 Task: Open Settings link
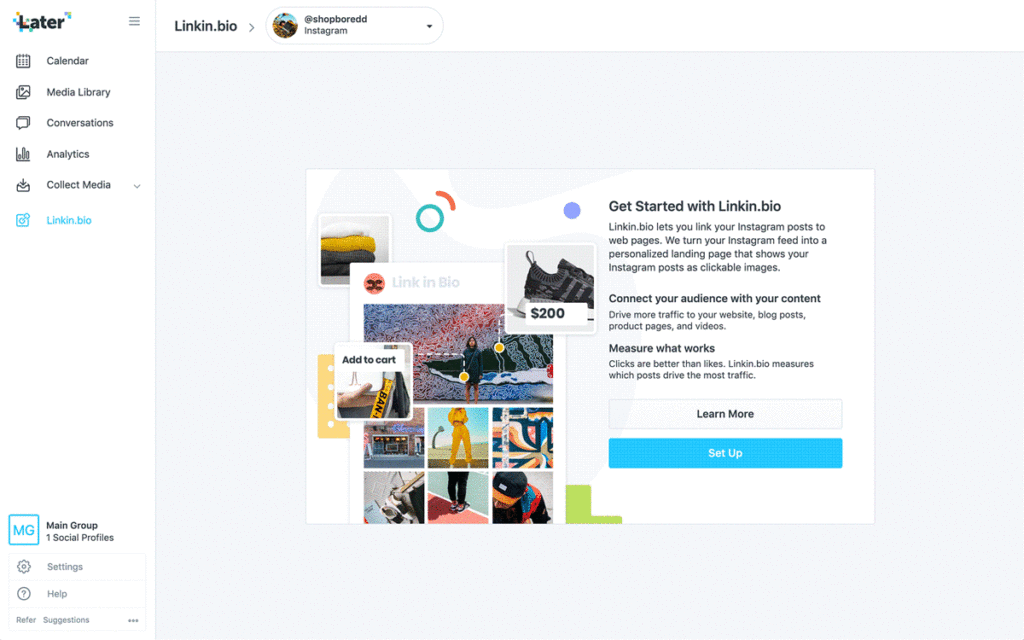[65, 567]
